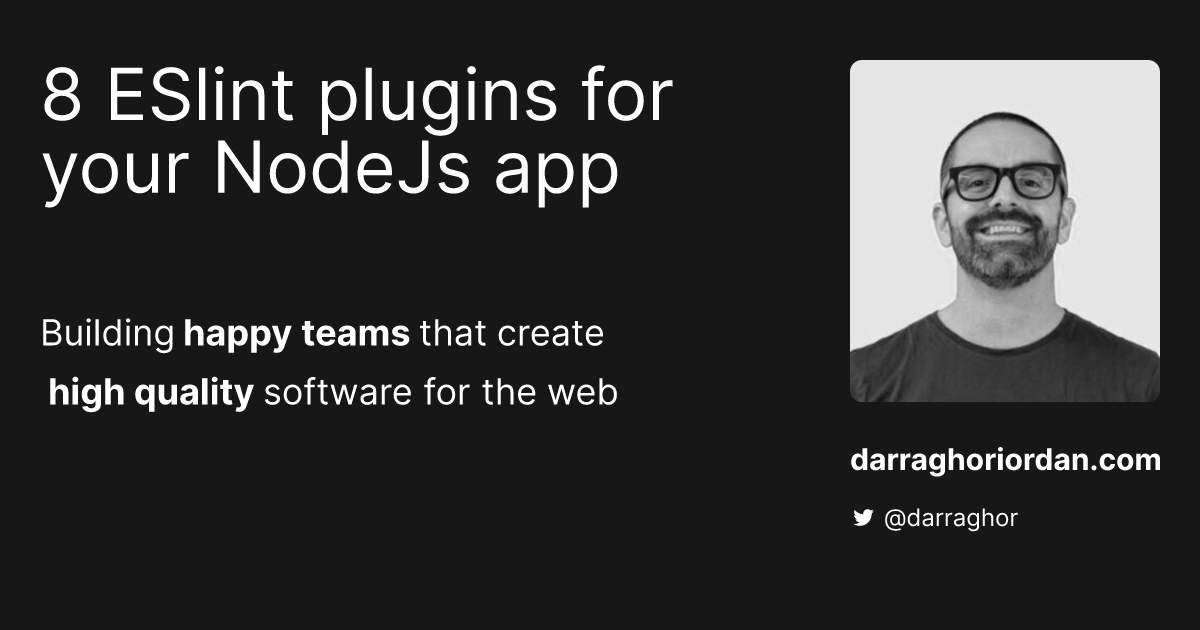
Task: Select the domain name text below the photo
Action: 1001,462
